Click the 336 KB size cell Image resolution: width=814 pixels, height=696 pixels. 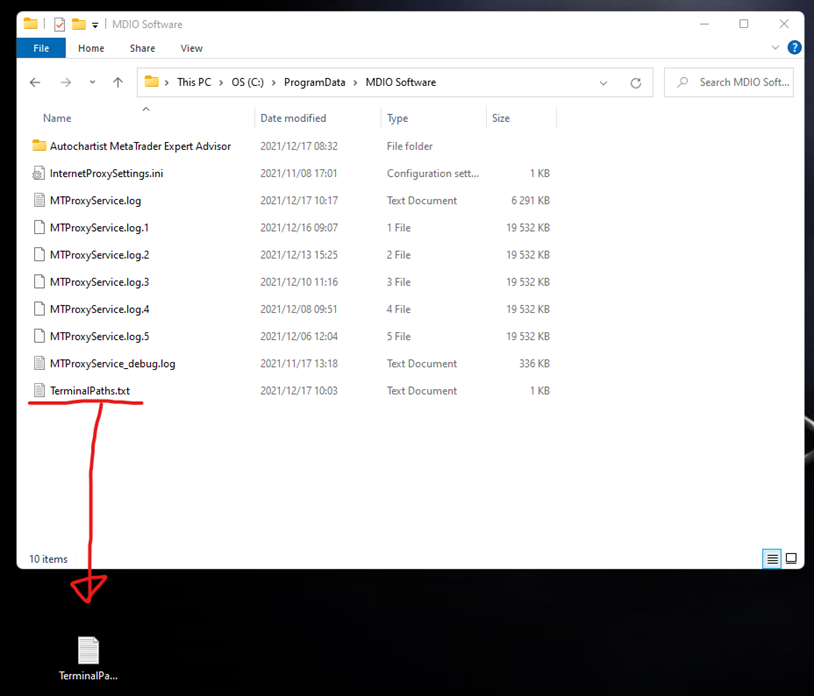(534, 363)
